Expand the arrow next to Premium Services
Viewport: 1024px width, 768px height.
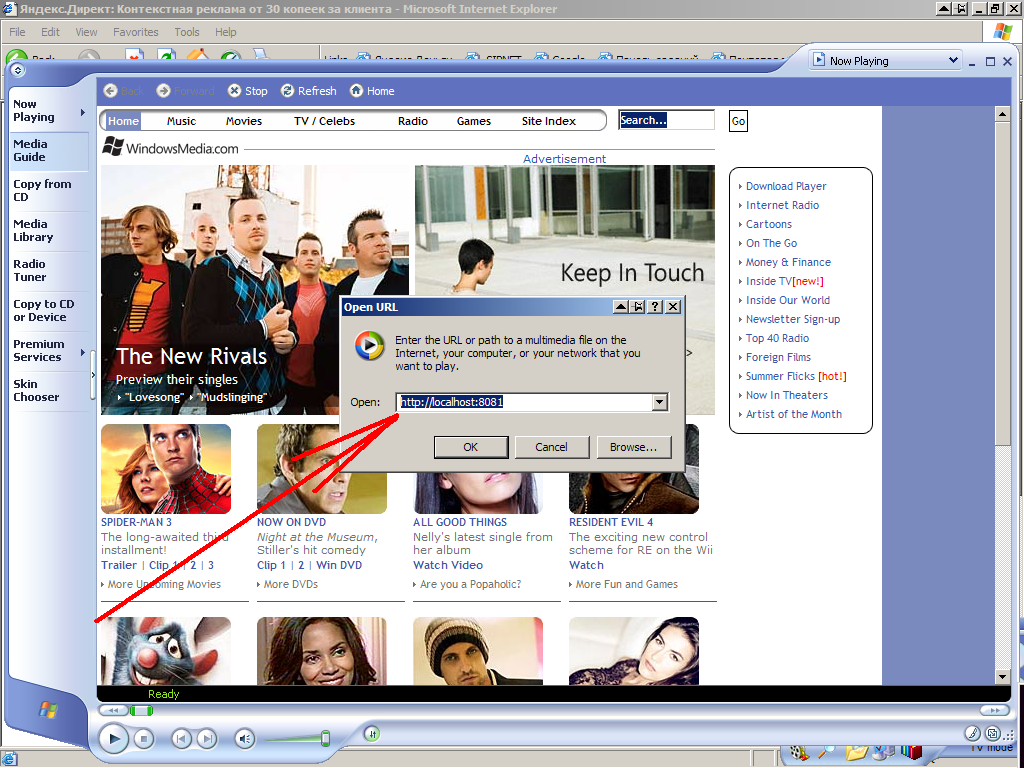pos(83,353)
